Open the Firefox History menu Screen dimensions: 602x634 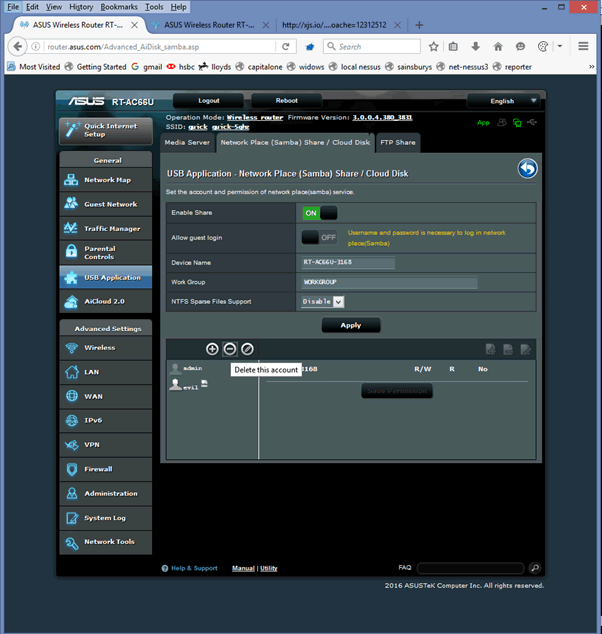[x=81, y=7]
